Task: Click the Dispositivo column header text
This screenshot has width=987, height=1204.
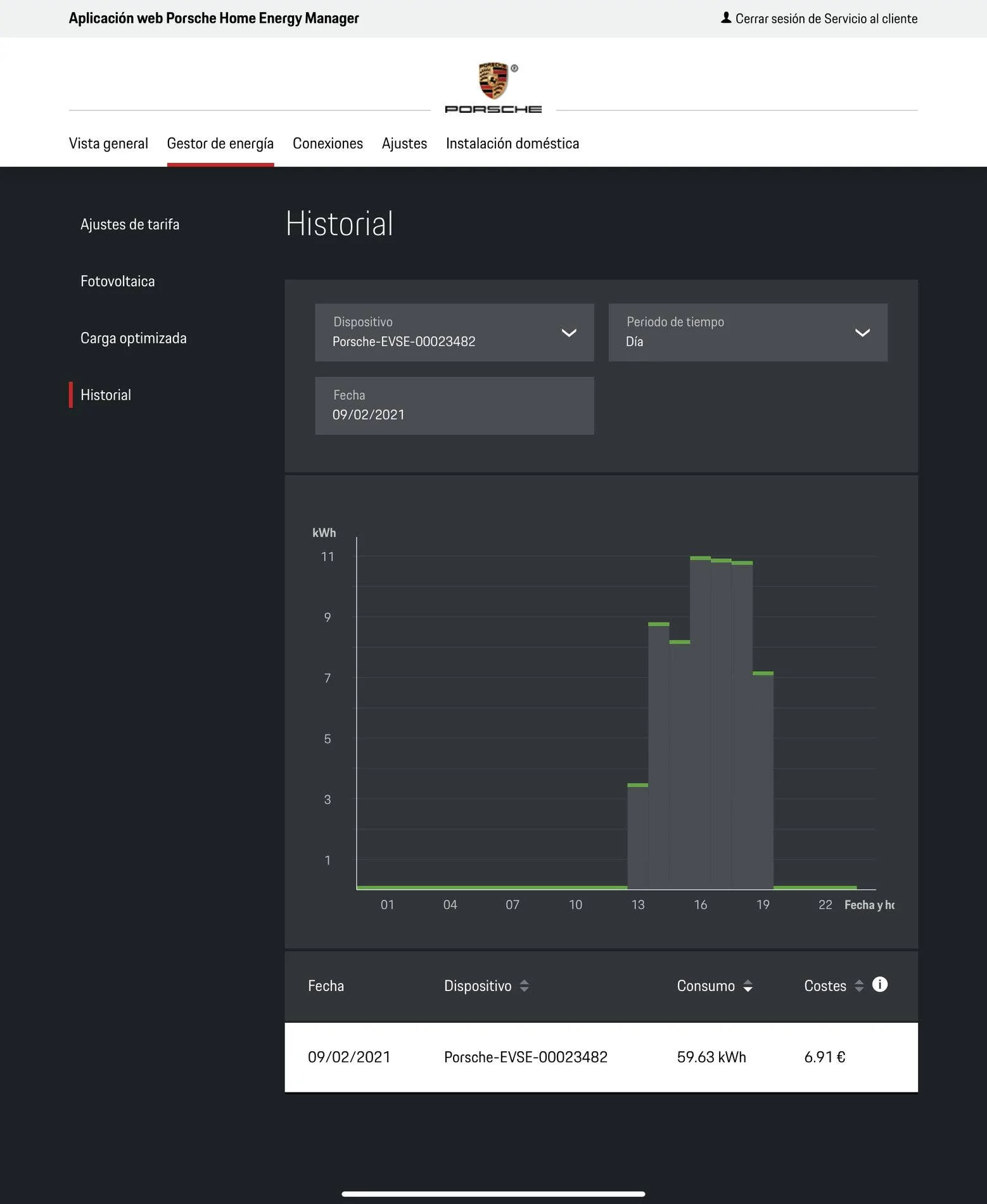Action: click(478, 986)
